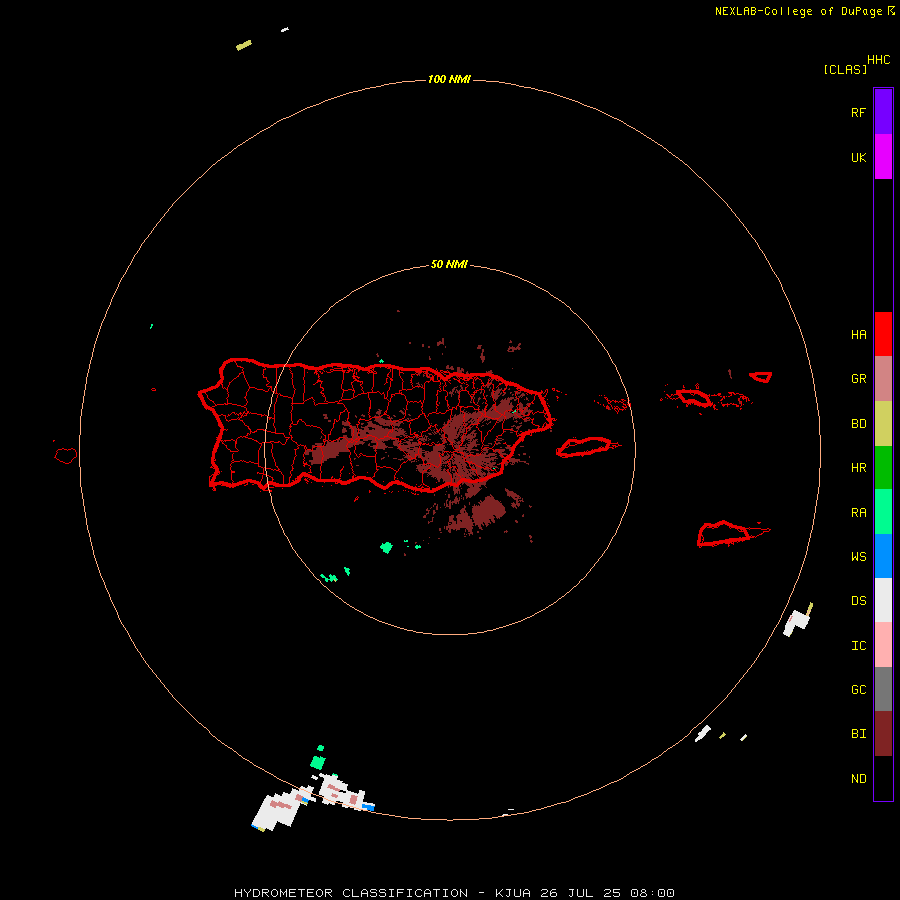Image resolution: width=900 pixels, height=900 pixels.
Task: Click the HA red legend swatch
Action: pyautogui.click(x=883, y=334)
